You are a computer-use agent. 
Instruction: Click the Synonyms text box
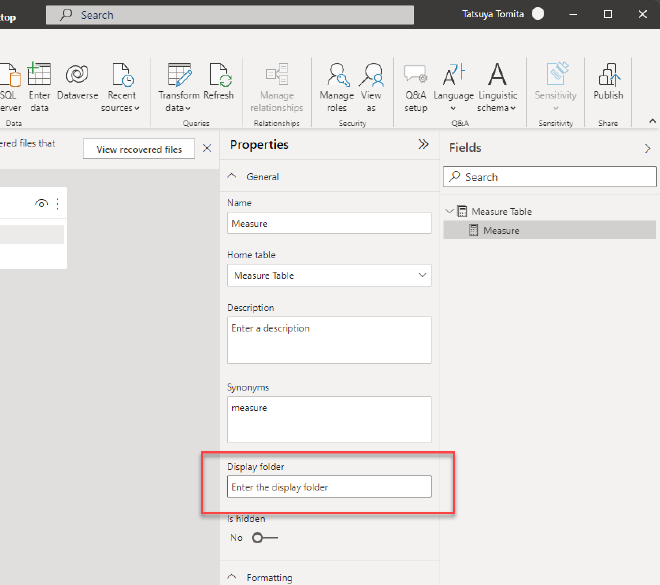click(329, 419)
